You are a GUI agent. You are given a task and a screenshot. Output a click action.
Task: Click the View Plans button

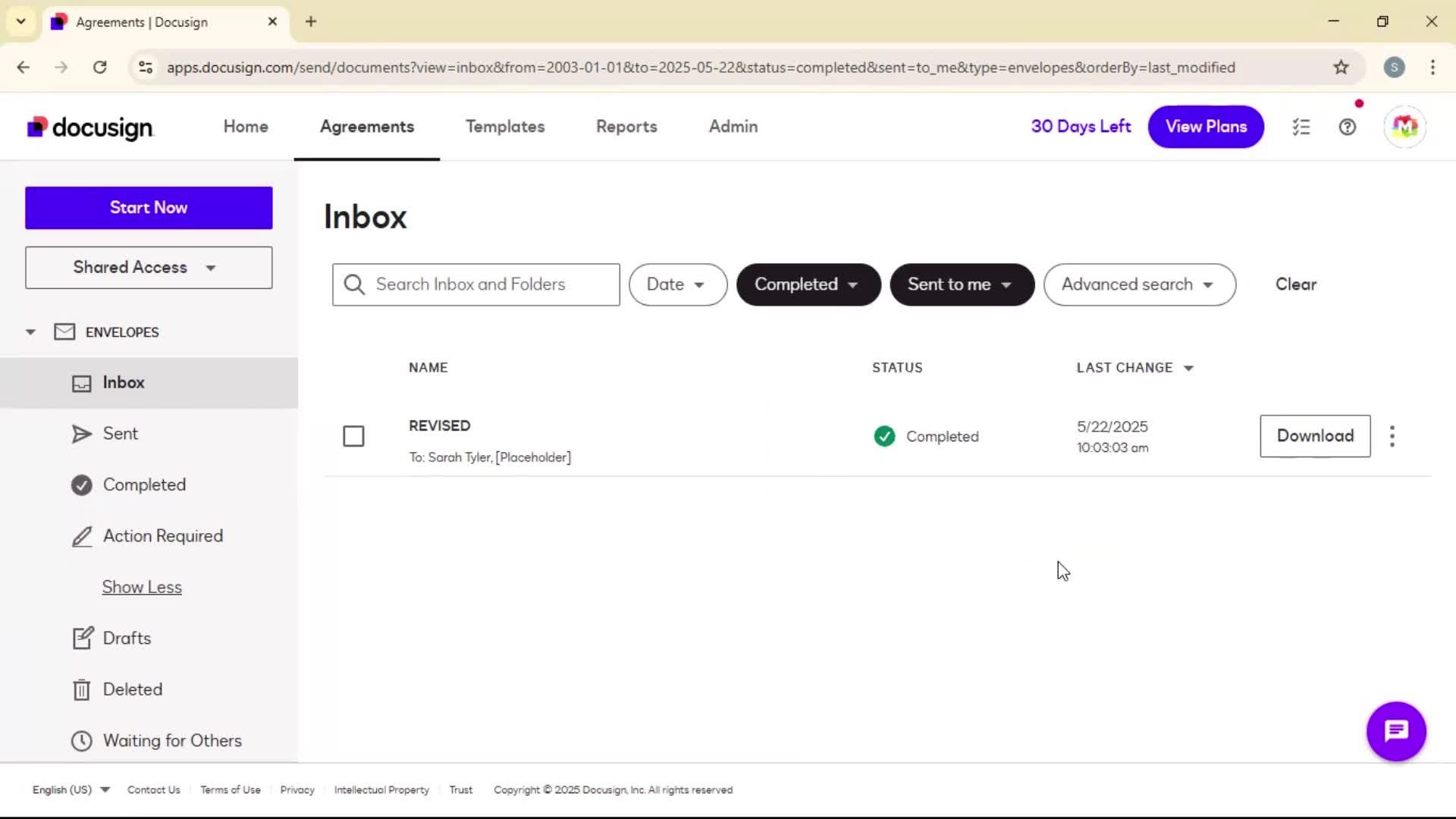click(x=1206, y=127)
